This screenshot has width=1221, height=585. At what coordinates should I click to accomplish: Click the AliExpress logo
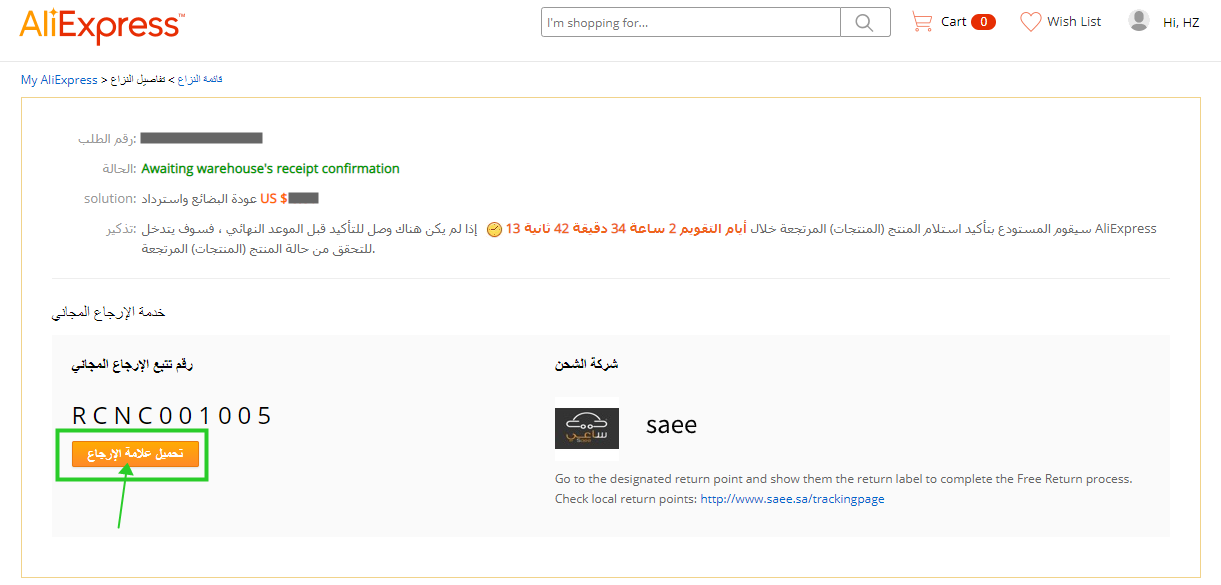101,25
